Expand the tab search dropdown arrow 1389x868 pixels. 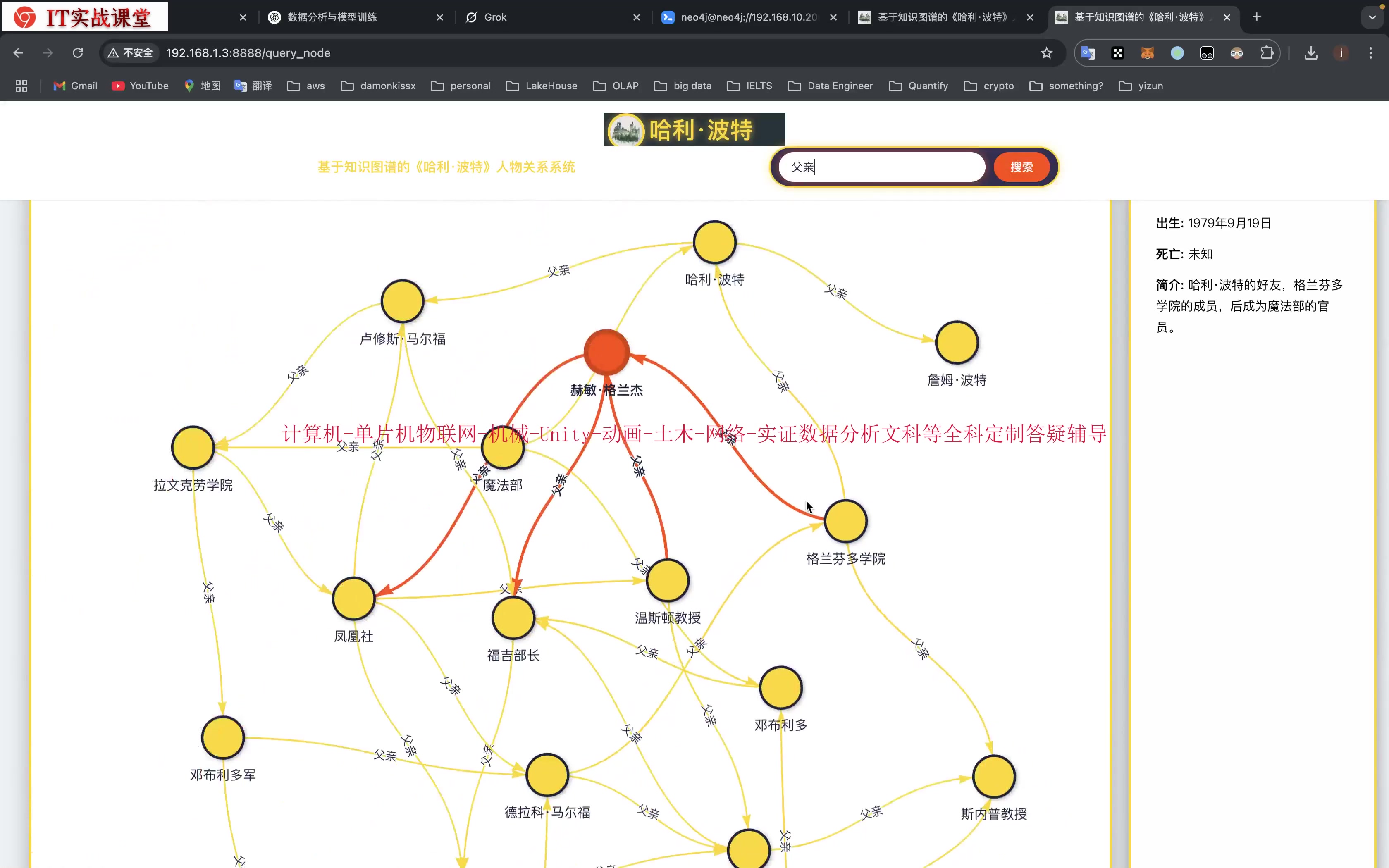(1372, 17)
